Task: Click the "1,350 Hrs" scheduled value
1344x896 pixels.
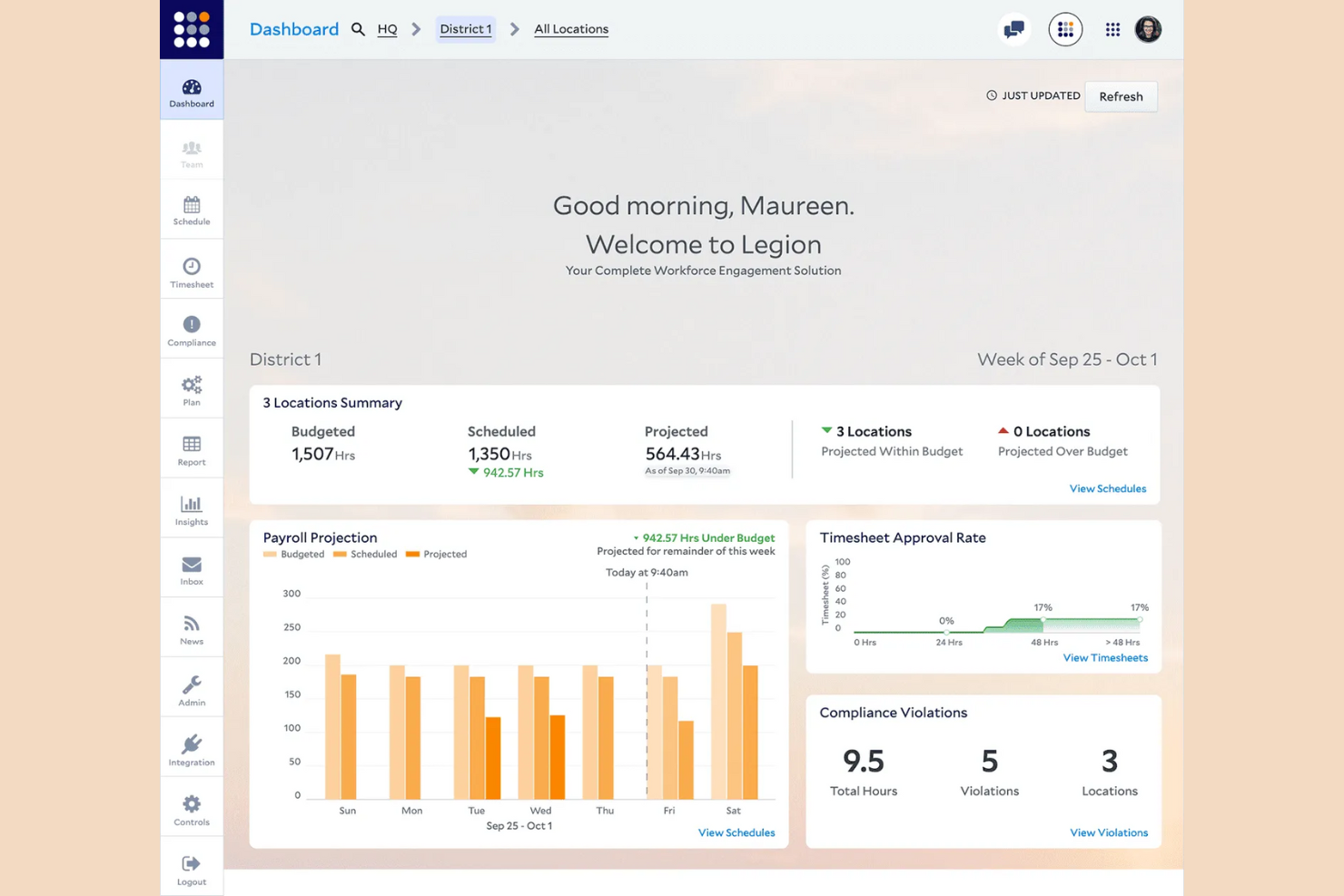Action: coord(499,454)
